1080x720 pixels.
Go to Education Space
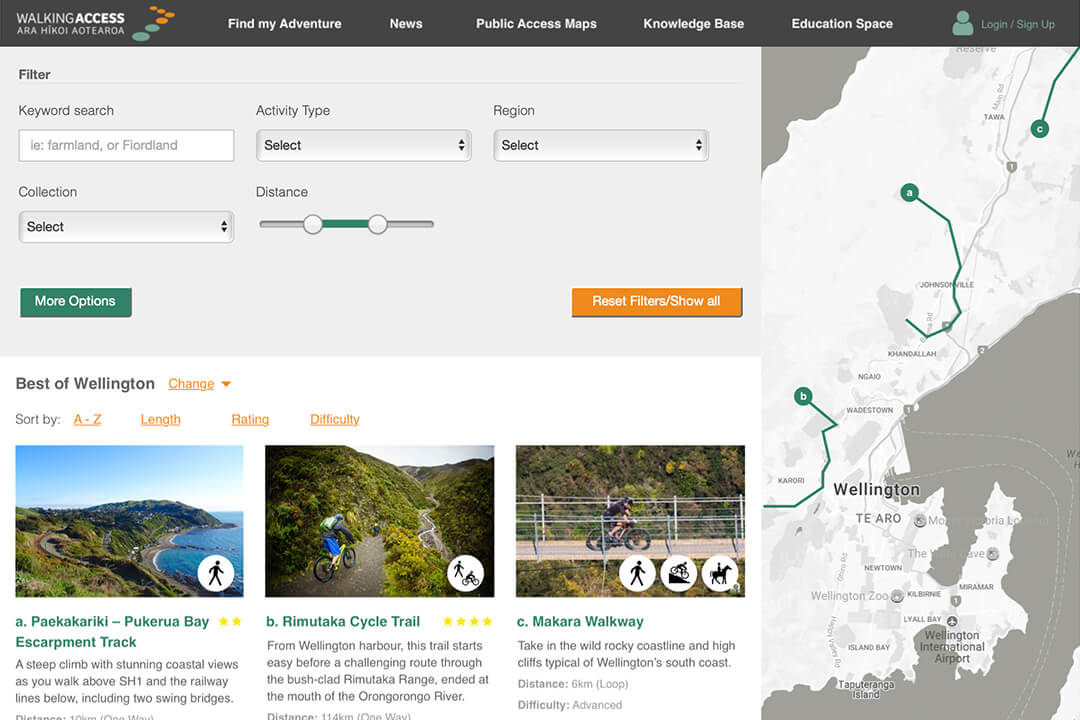(842, 23)
